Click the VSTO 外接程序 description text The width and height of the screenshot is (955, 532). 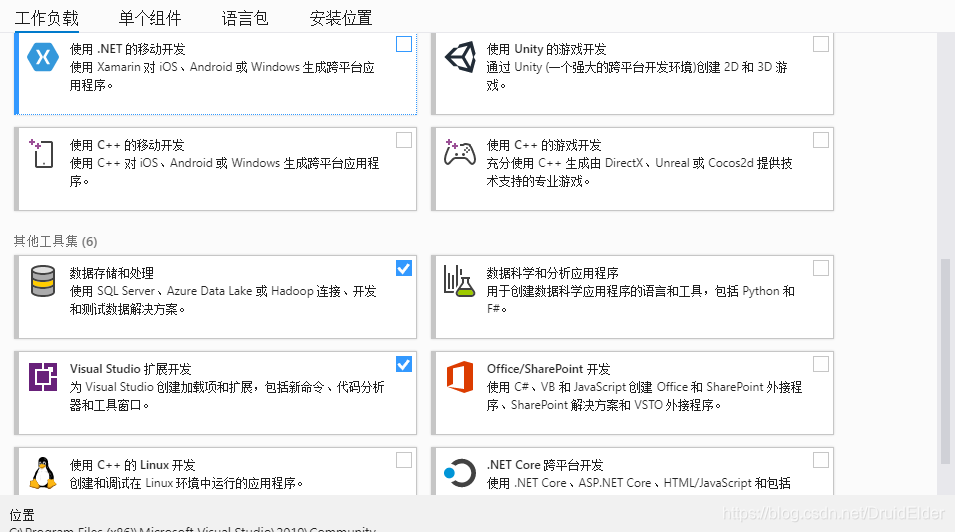pos(644,396)
